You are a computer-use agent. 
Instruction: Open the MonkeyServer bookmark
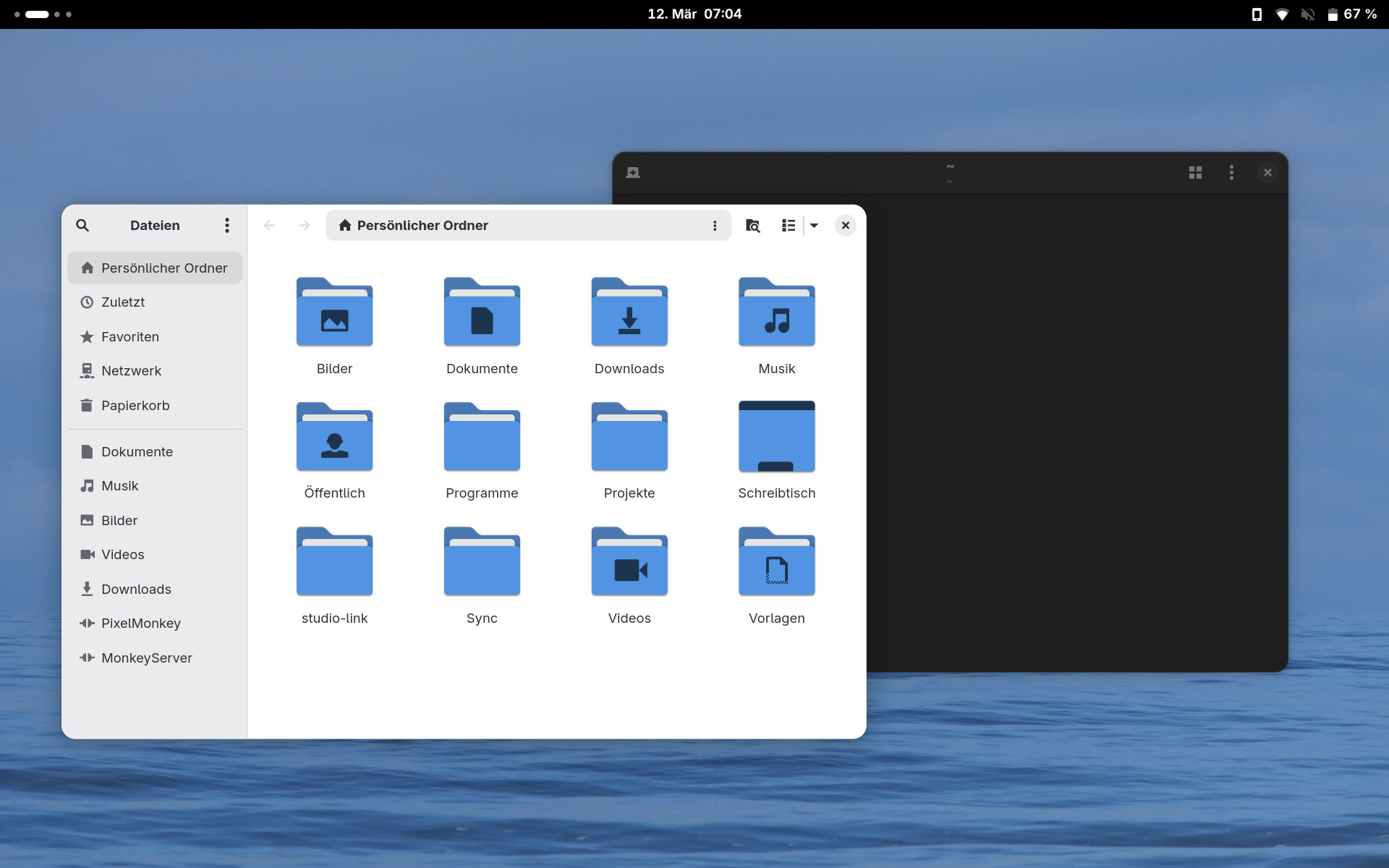pos(146,658)
